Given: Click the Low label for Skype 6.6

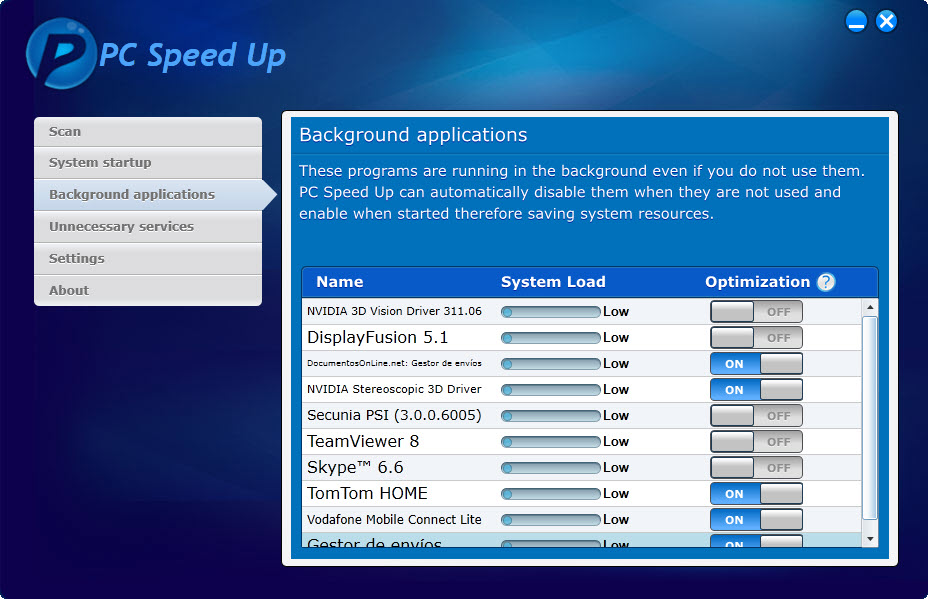Looking at the screenshot, I should [x=616, y=468].
